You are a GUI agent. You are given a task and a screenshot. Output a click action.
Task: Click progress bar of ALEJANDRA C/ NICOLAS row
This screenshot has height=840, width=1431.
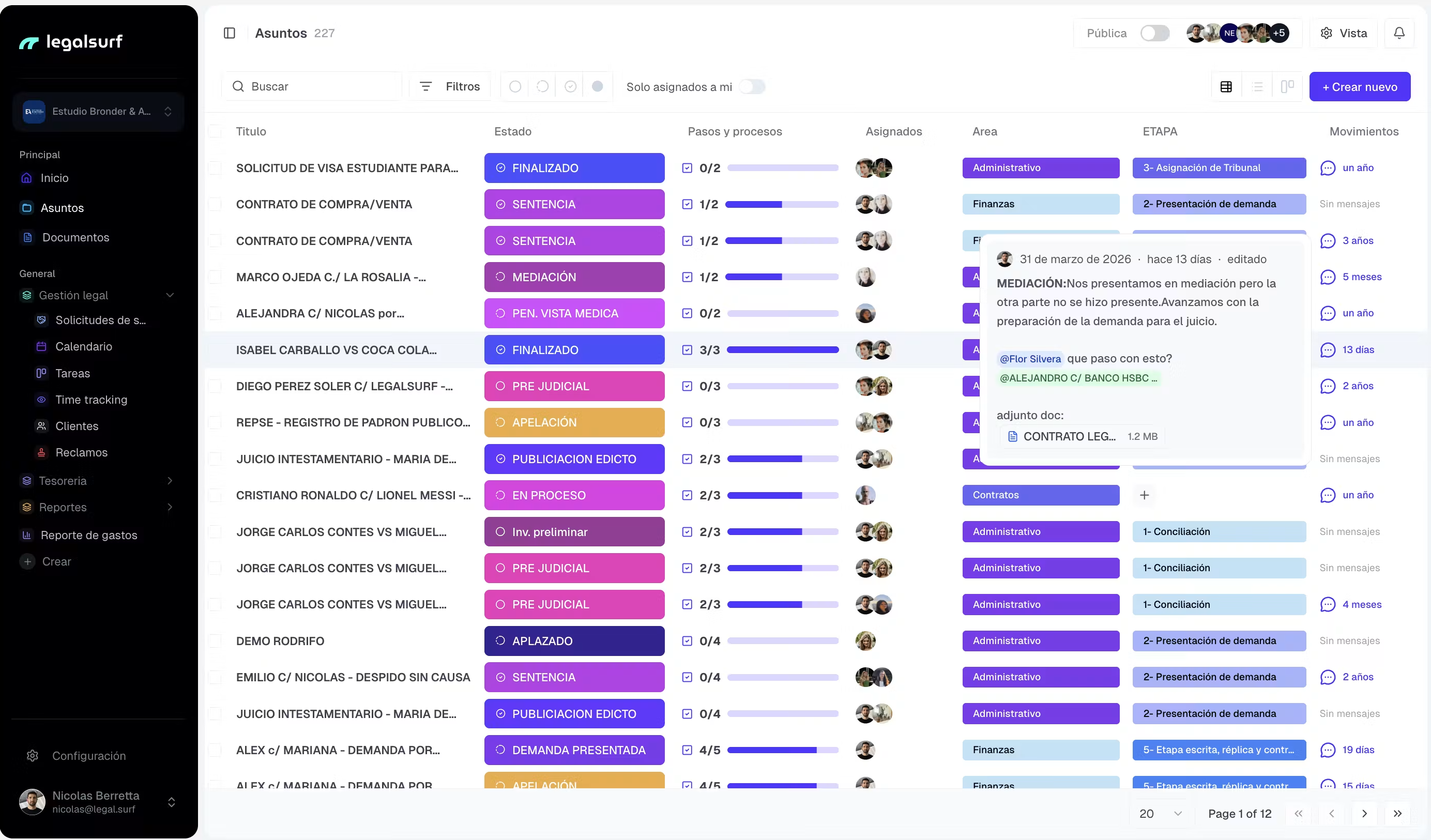[783, 313]
